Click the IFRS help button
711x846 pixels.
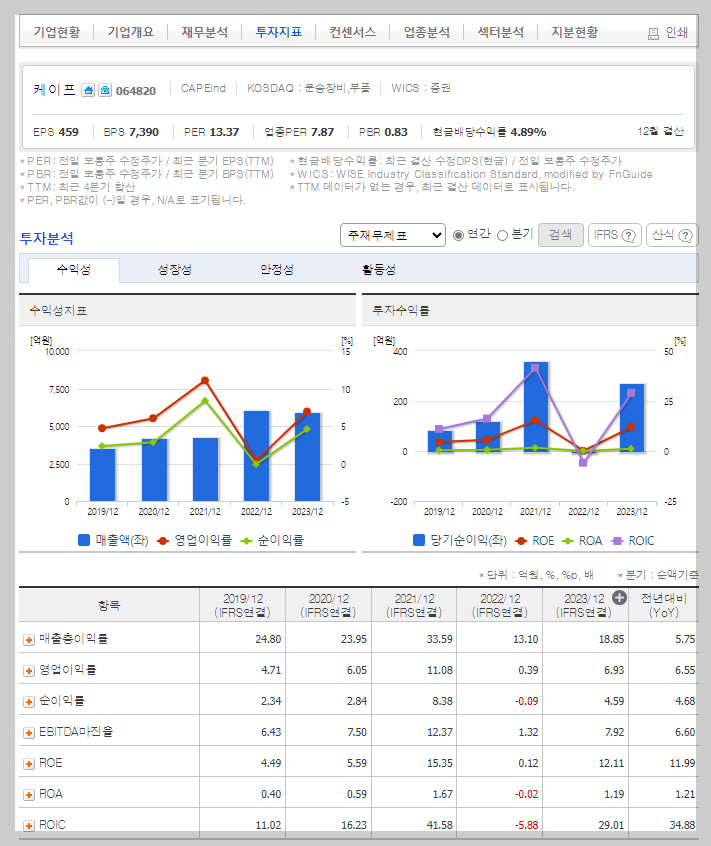(614, 235)
